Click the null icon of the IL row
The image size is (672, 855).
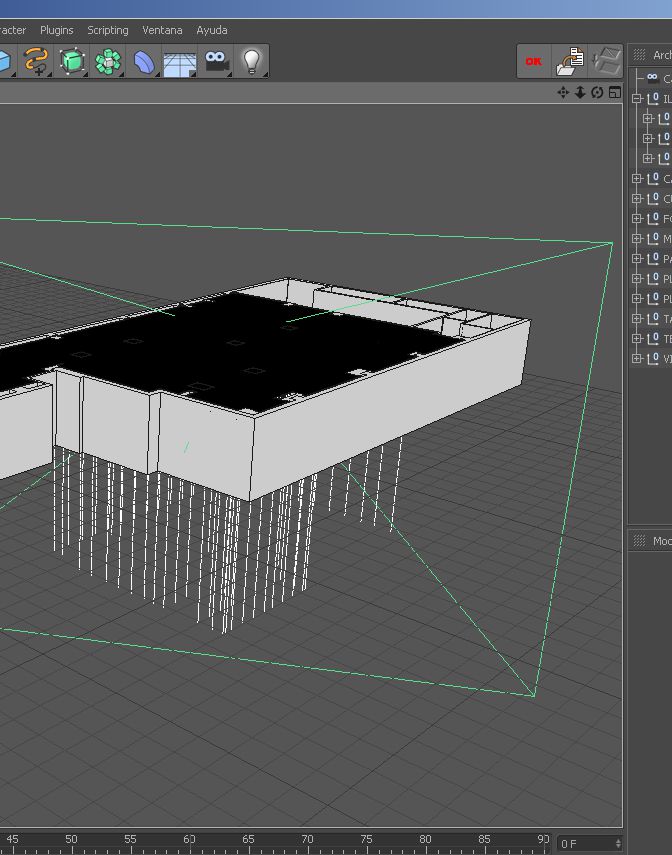(653, 98)
